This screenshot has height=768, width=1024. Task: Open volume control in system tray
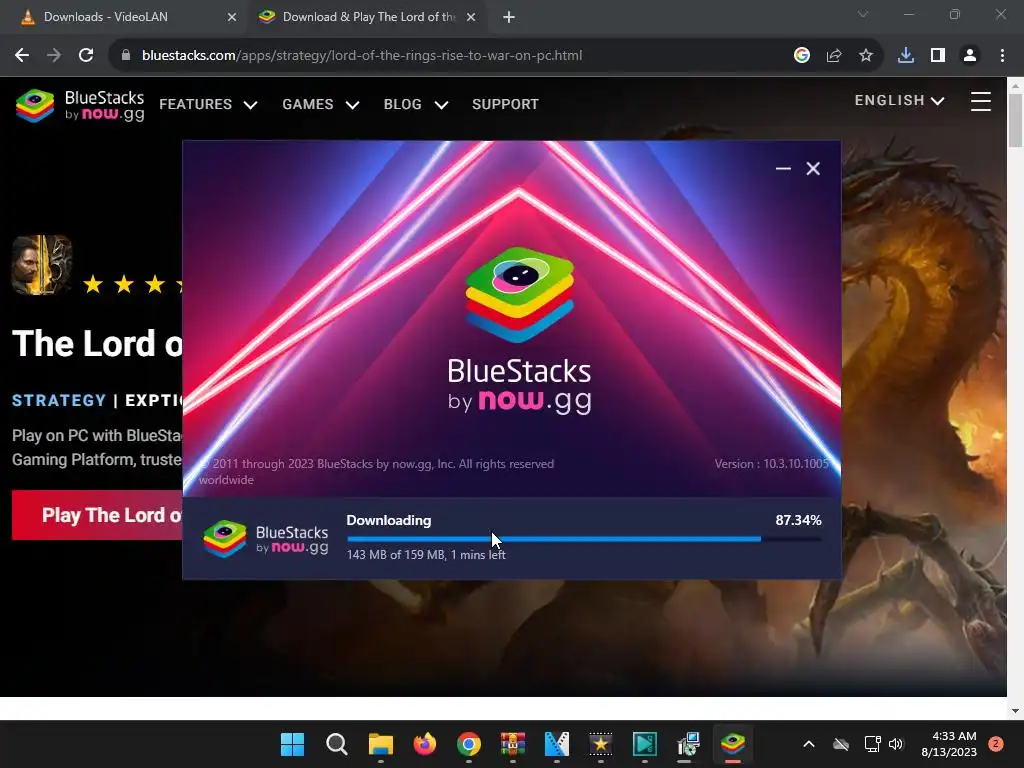pyautogui.click(x=896, y=744)
